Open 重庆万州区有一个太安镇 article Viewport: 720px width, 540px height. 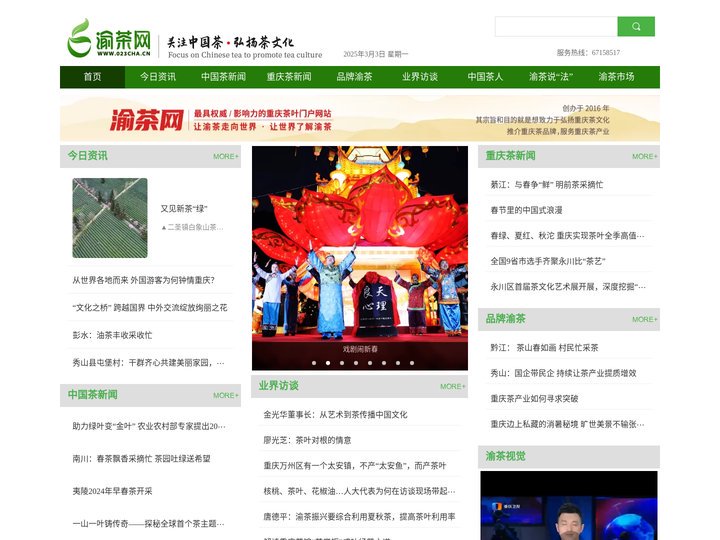(354, 466)
